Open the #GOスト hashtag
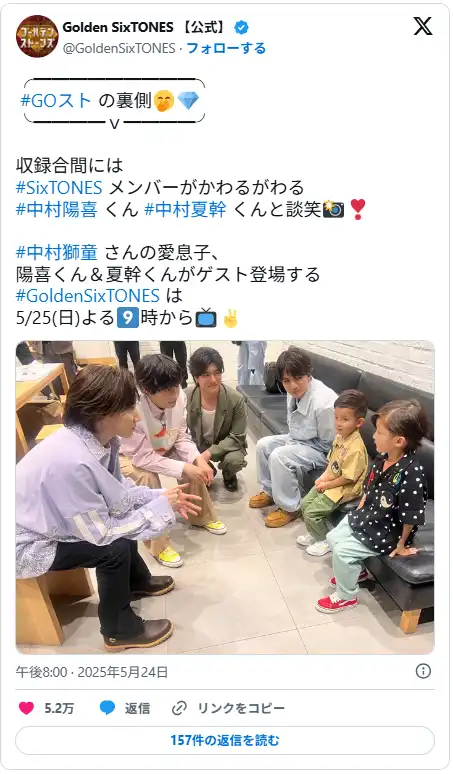Image resolution: width=453 pixels, height=774 pixels. pos(56,101)
